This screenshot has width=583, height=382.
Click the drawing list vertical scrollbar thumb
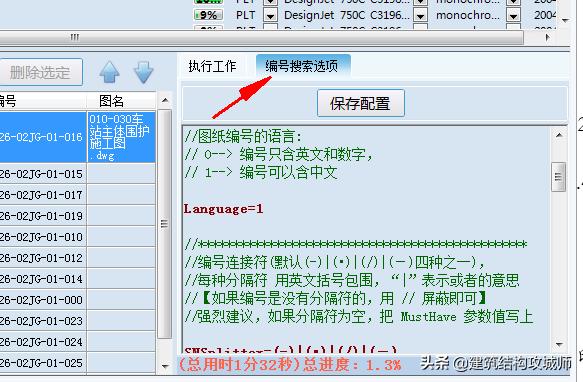(x=164, y=224)
